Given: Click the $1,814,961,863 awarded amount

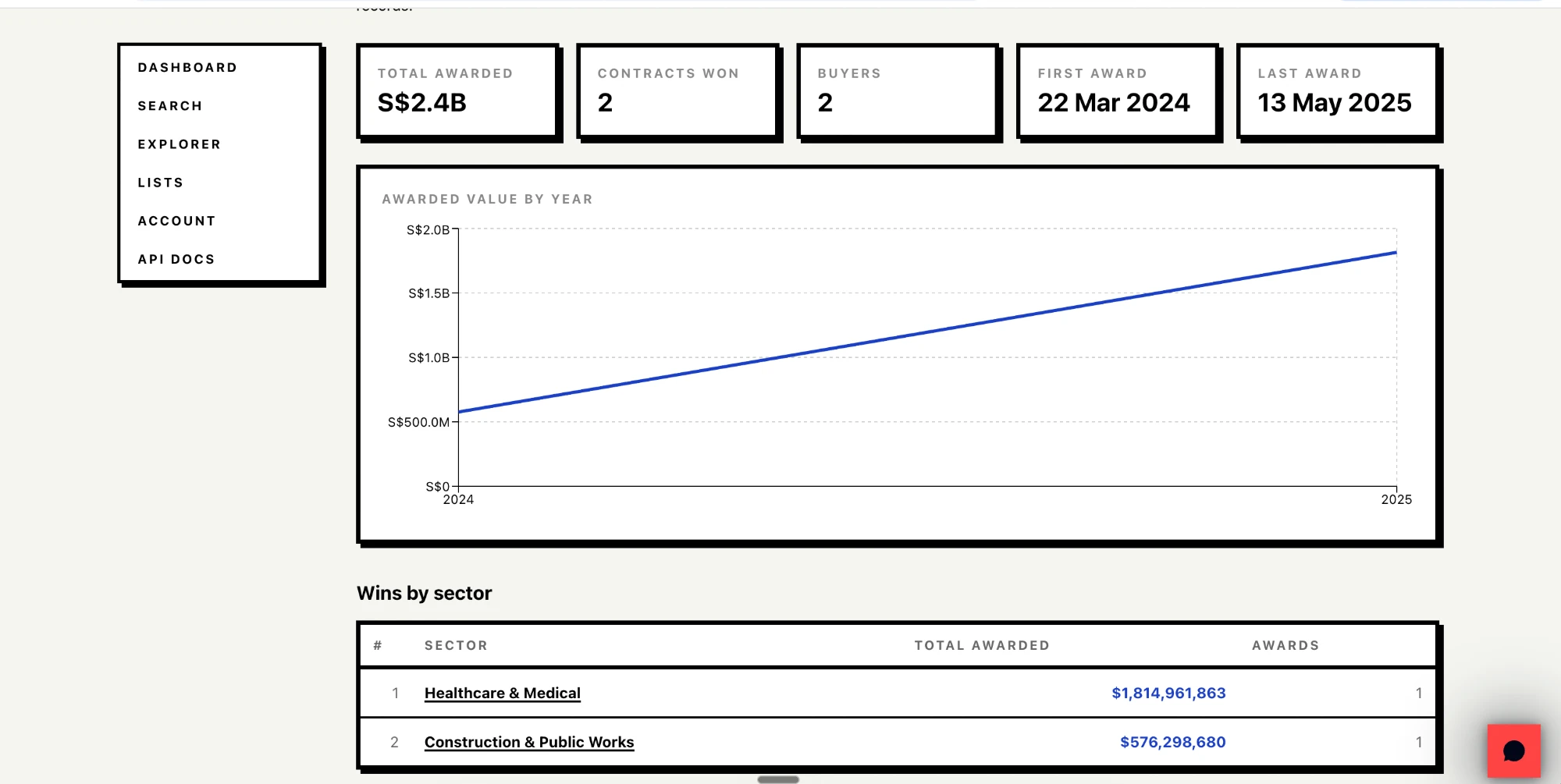Looking at the screenshot, I should [x=1168, y=693].
